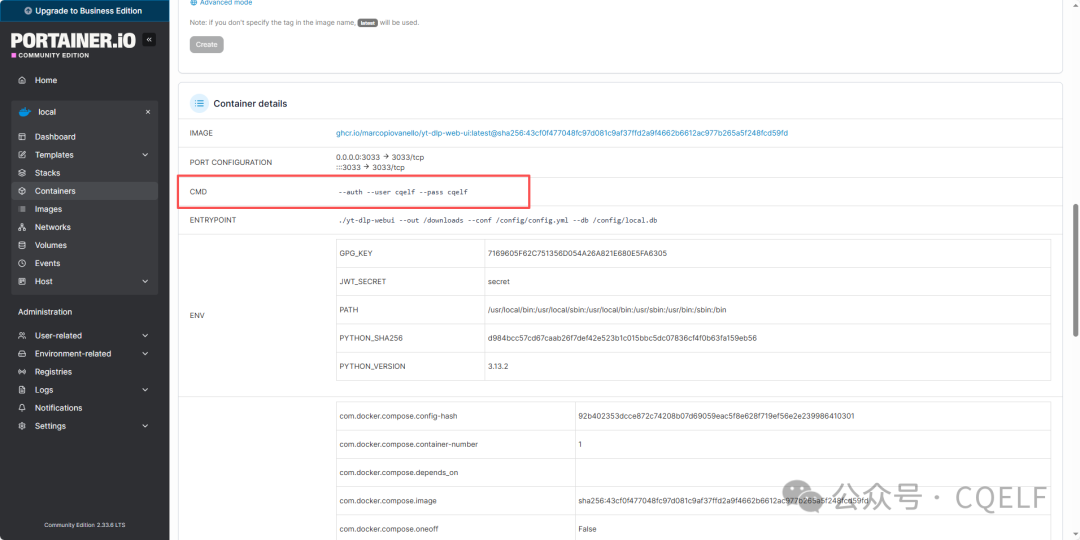This screenshot has height=540, width=1080.
Task: Expand the Settings submenu chevron
Action: (145, 426)
